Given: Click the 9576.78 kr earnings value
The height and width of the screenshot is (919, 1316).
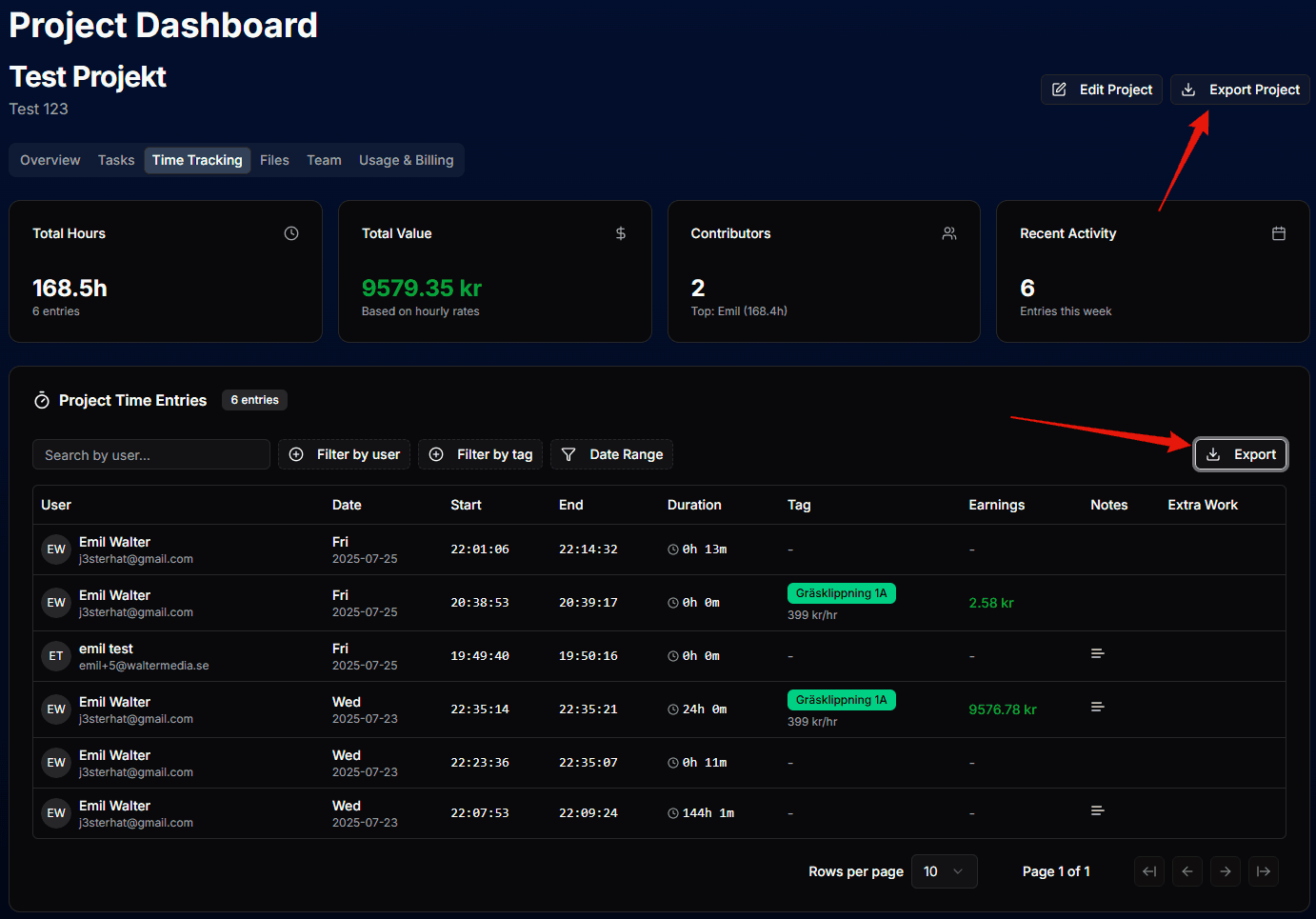Looking at the screenshot, I should pos(1003,709).
